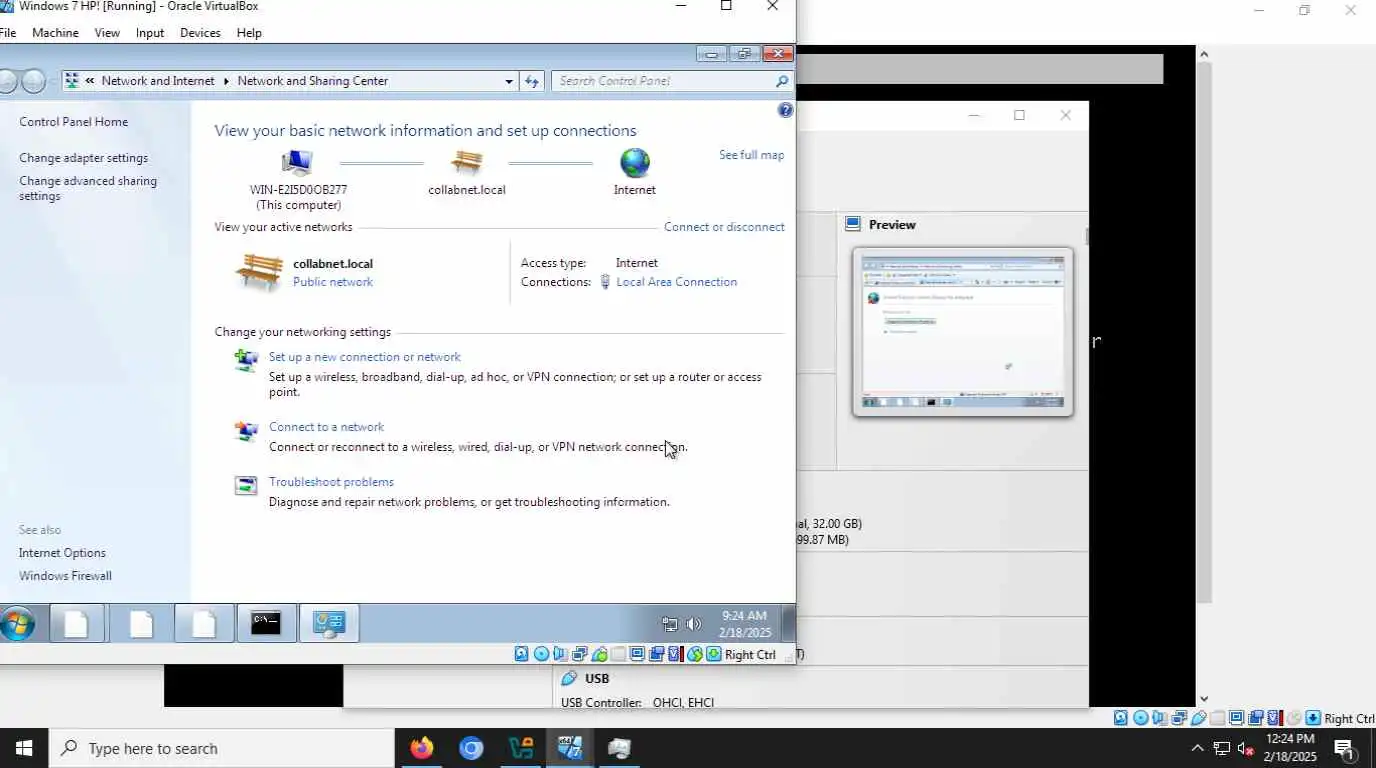
Task: Expand the double-chevron at breadcrumb start
Action: tap(90, 81)
